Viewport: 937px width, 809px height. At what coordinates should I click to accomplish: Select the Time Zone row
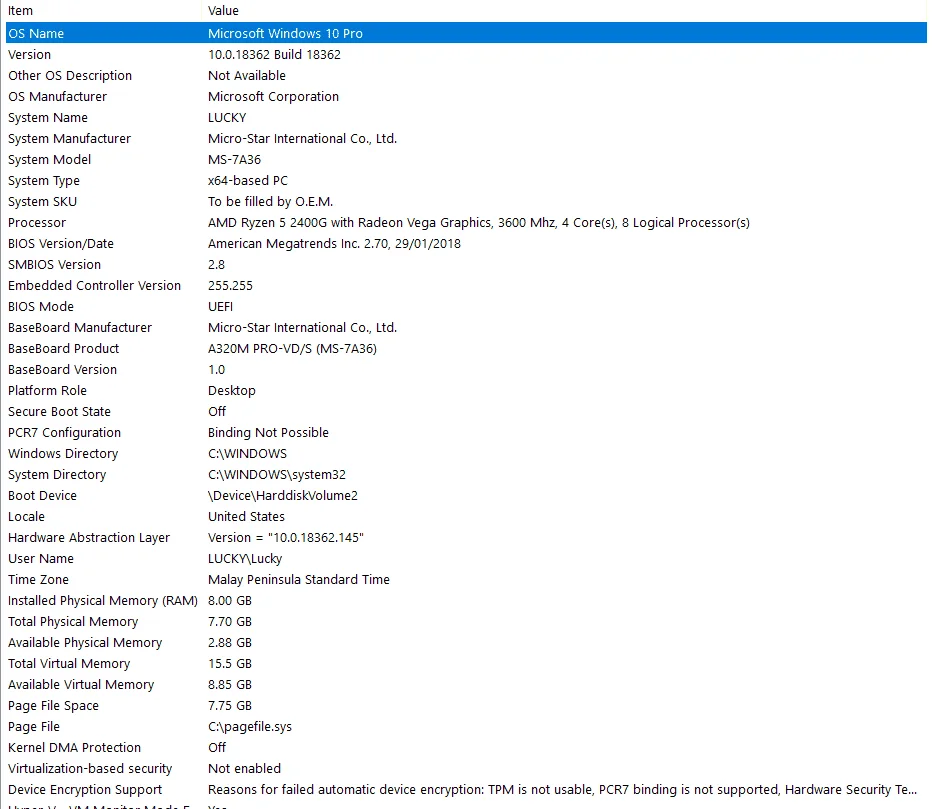tap(466, 580)
